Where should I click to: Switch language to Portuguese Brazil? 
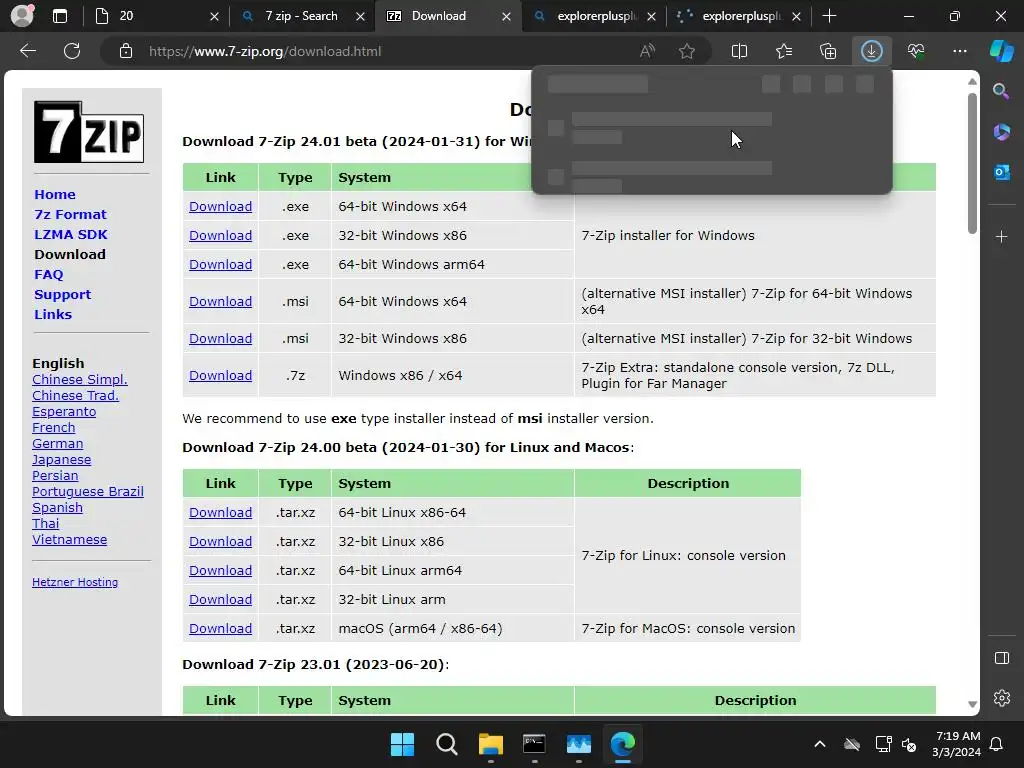[88, 492]
